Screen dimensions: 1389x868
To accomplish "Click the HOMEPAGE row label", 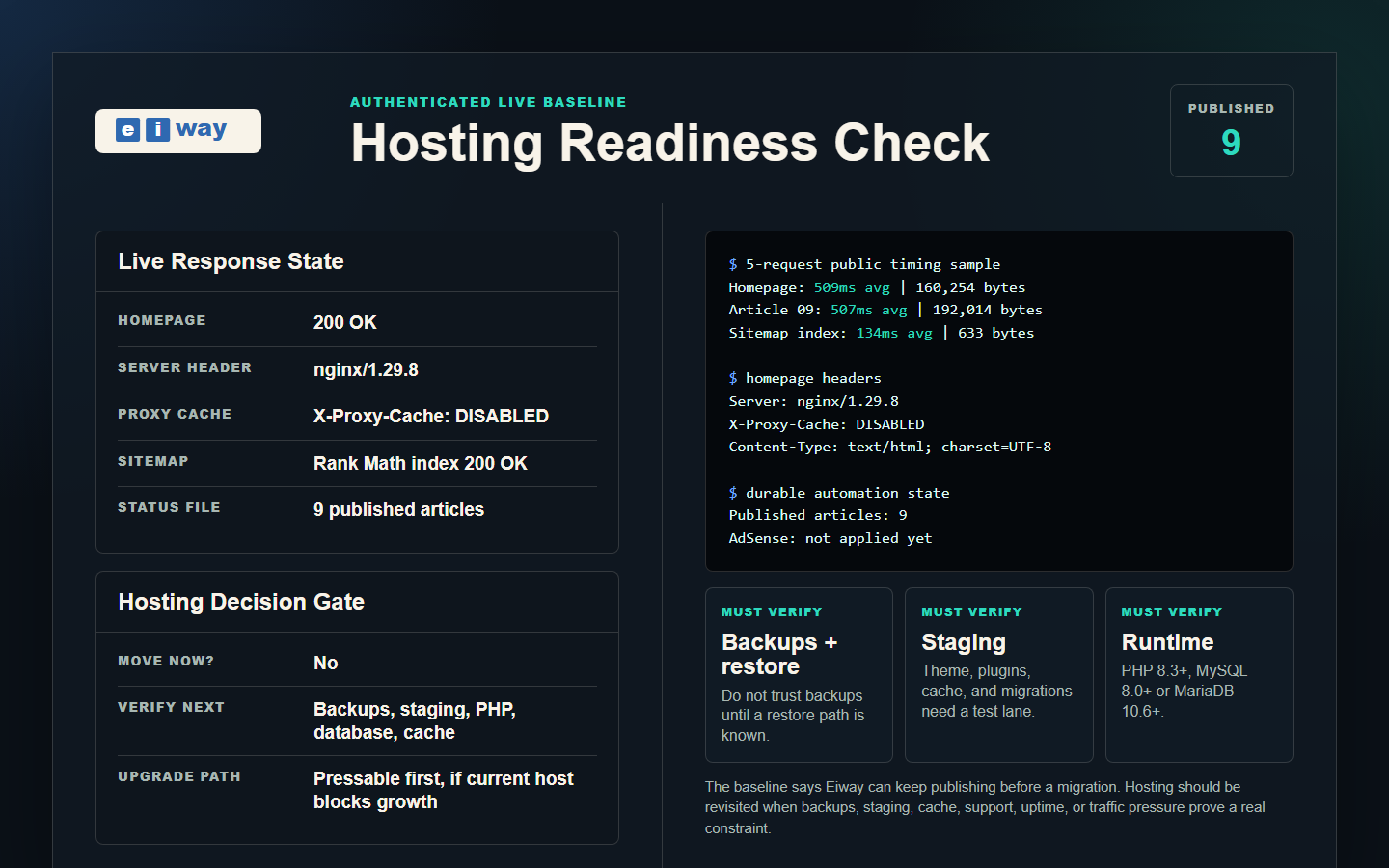I will 162,320.
